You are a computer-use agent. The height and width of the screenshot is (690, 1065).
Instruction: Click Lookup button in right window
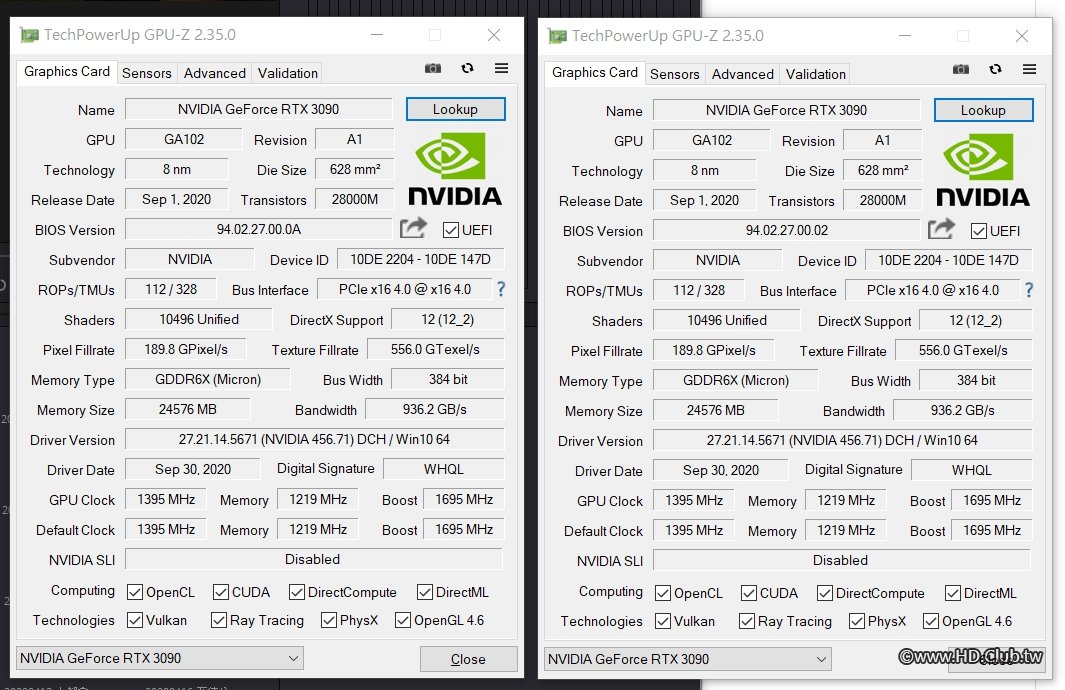983,109
